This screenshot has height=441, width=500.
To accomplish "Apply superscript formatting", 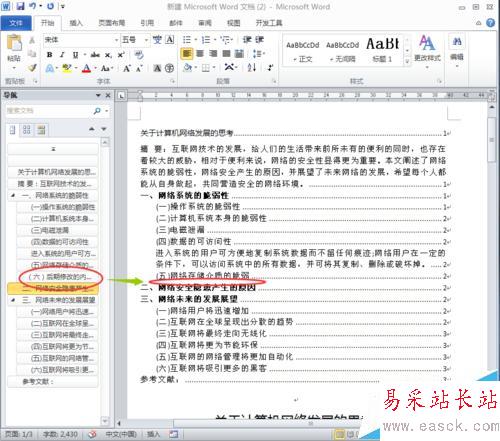I will click(121, 55).
